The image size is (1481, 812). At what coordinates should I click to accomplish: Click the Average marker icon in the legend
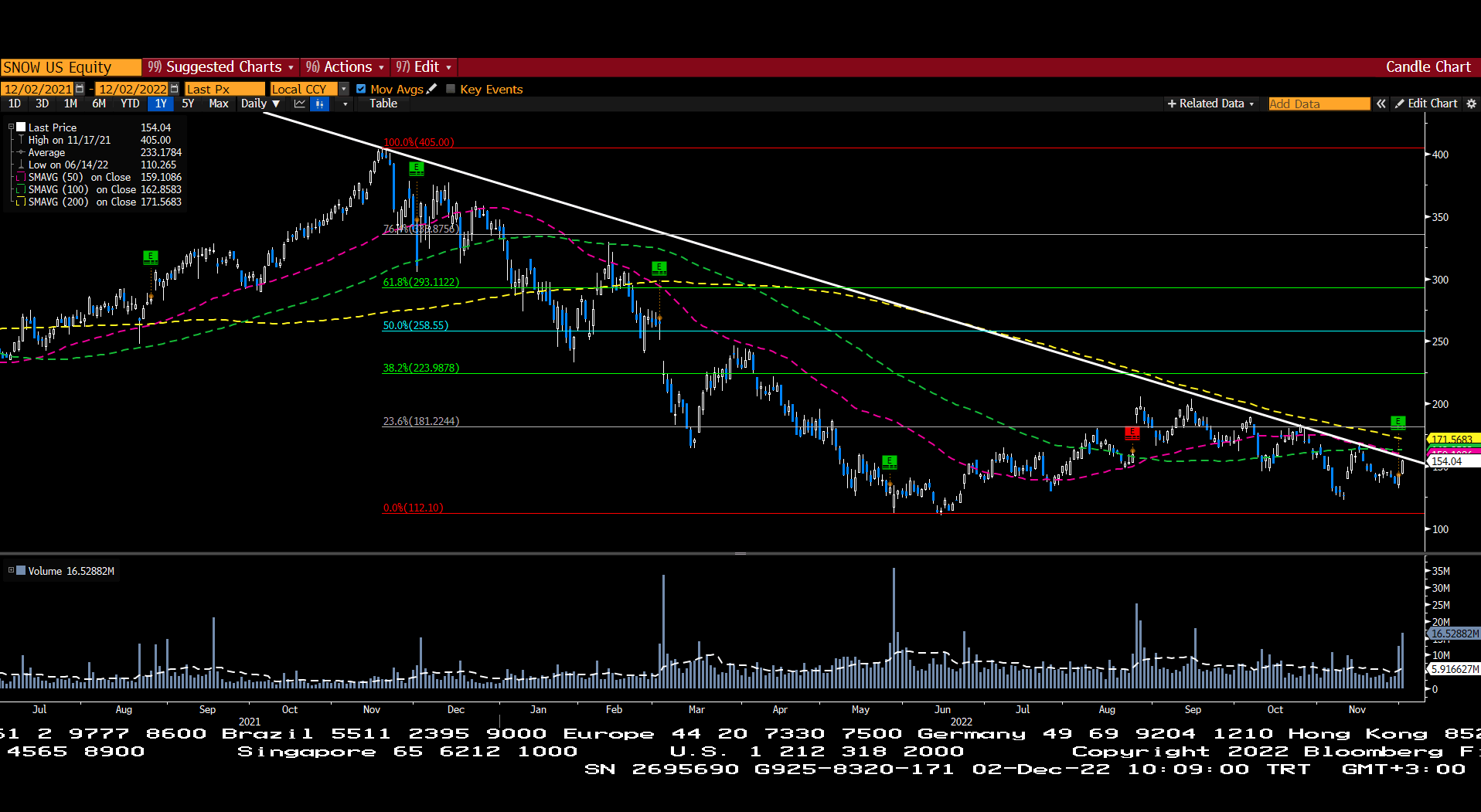(22, 152)
